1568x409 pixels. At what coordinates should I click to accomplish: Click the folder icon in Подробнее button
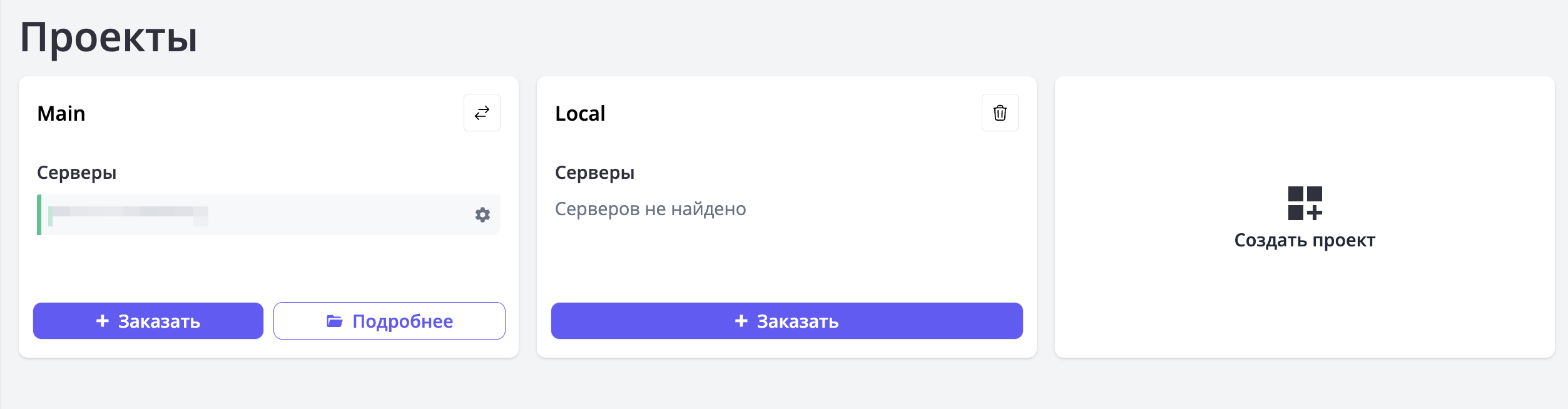(x=335, y=321)
